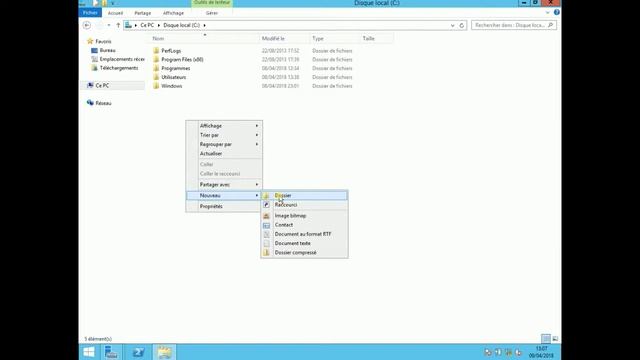Click the taskbar clock and date
Image resolution: width=640 pixels, height=360 pixels.
click(x=541, y=352)
